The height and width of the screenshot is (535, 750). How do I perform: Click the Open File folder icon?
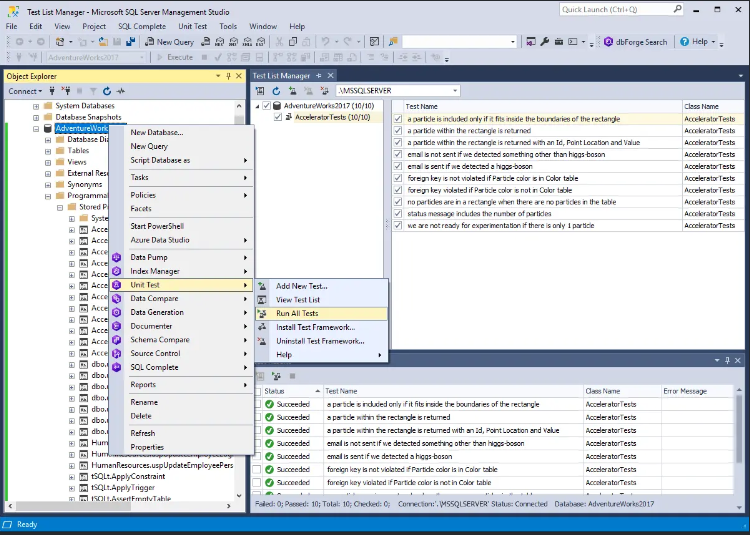pos(103,42)
